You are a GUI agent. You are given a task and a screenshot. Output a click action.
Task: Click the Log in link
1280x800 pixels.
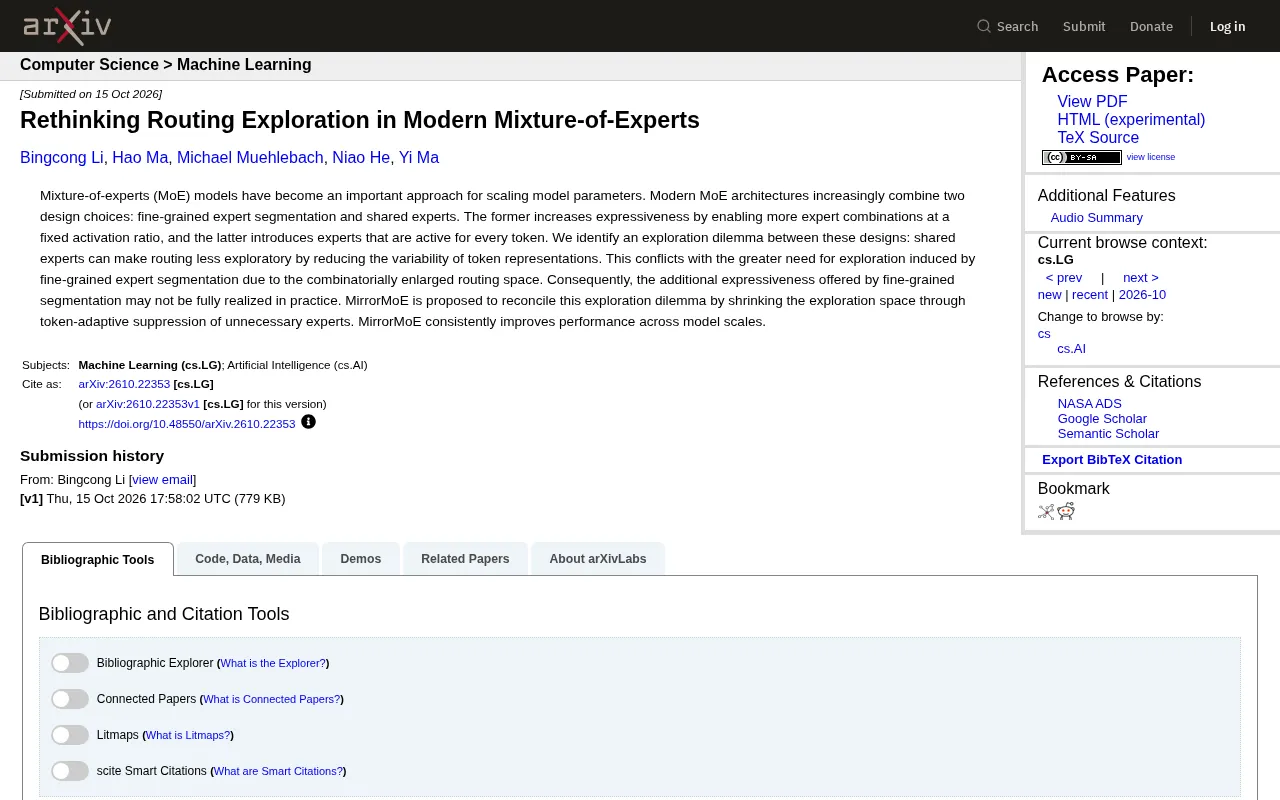(1227, 26)
